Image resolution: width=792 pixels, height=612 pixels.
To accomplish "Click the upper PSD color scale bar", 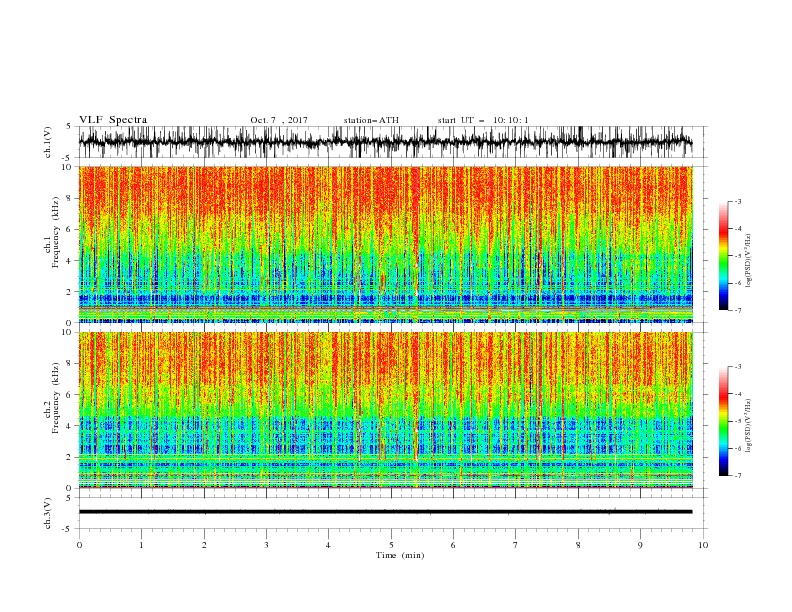I will pyautogui.click(x=723, y=256).
